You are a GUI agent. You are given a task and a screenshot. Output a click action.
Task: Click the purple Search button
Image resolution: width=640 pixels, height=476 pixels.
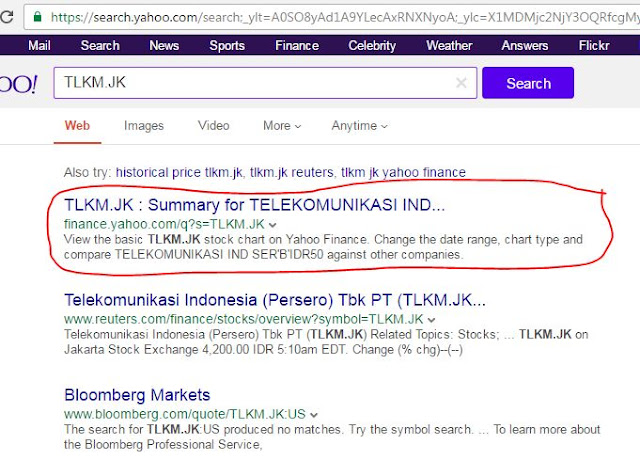pyautogui.click(x=528, y=83)
